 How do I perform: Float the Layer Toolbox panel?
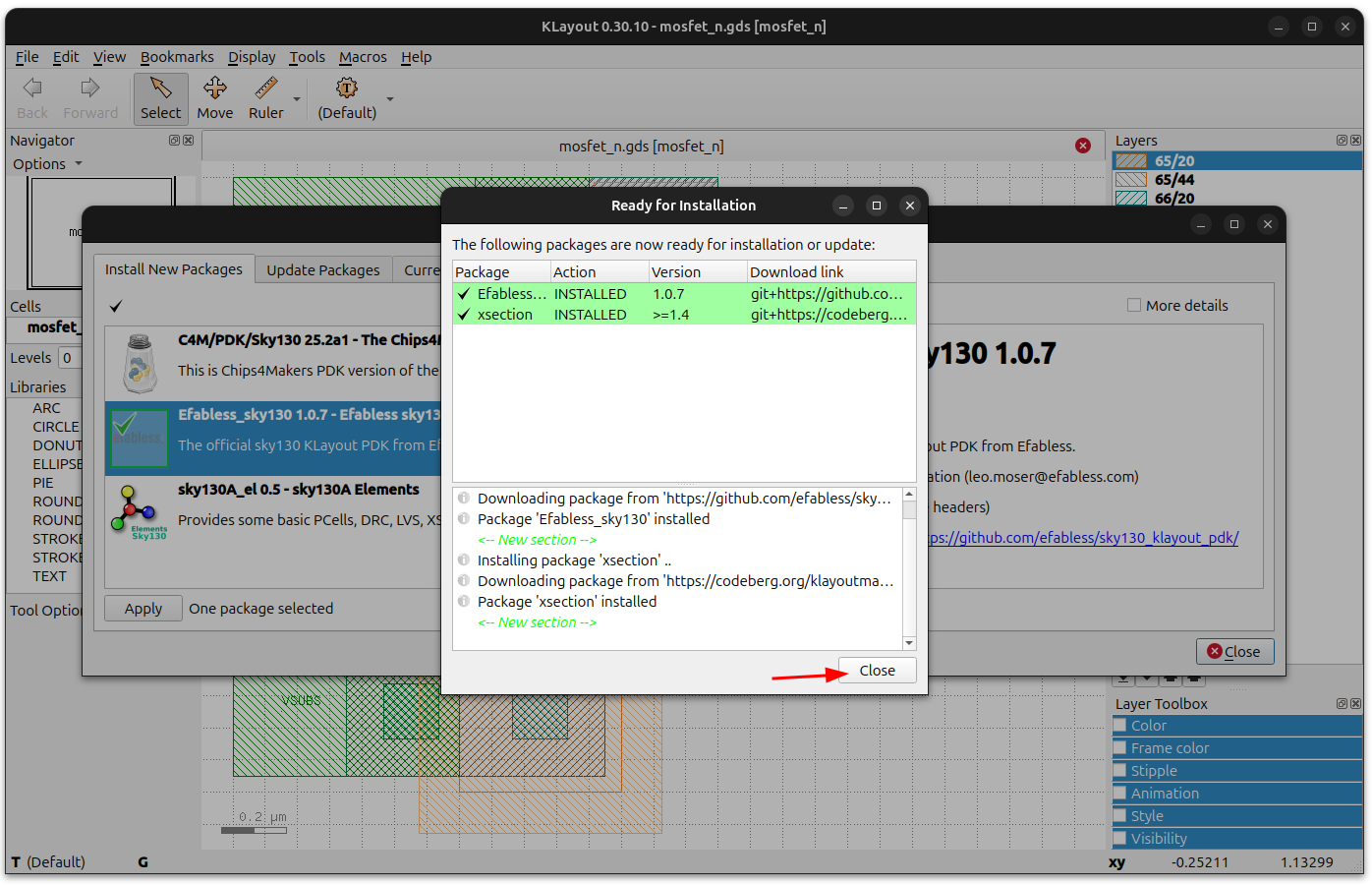tap(1342, 704)
